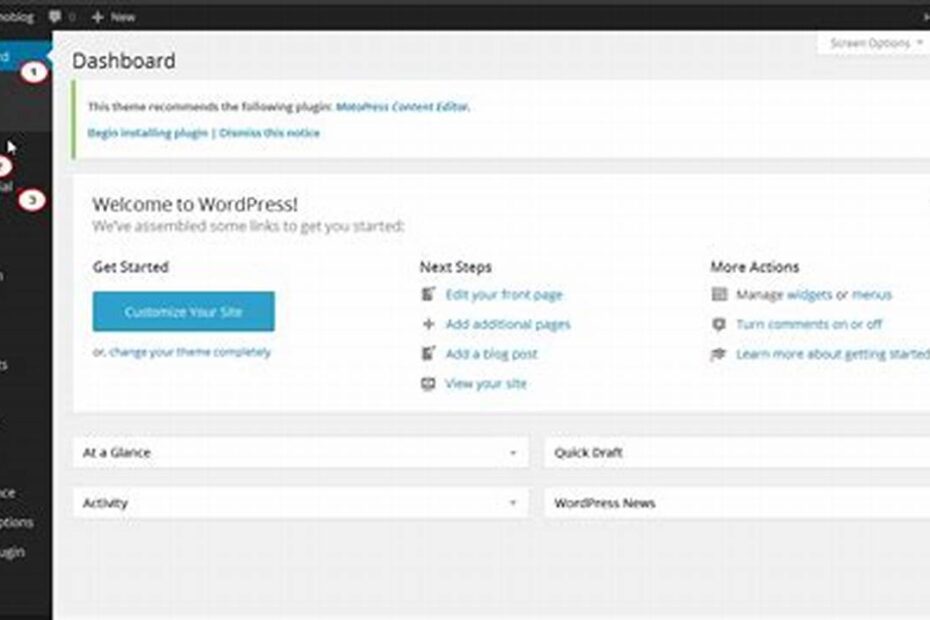Dismiss this notice link
The image size is (930, 620).
pyautogui.click(x=269, y=133)
